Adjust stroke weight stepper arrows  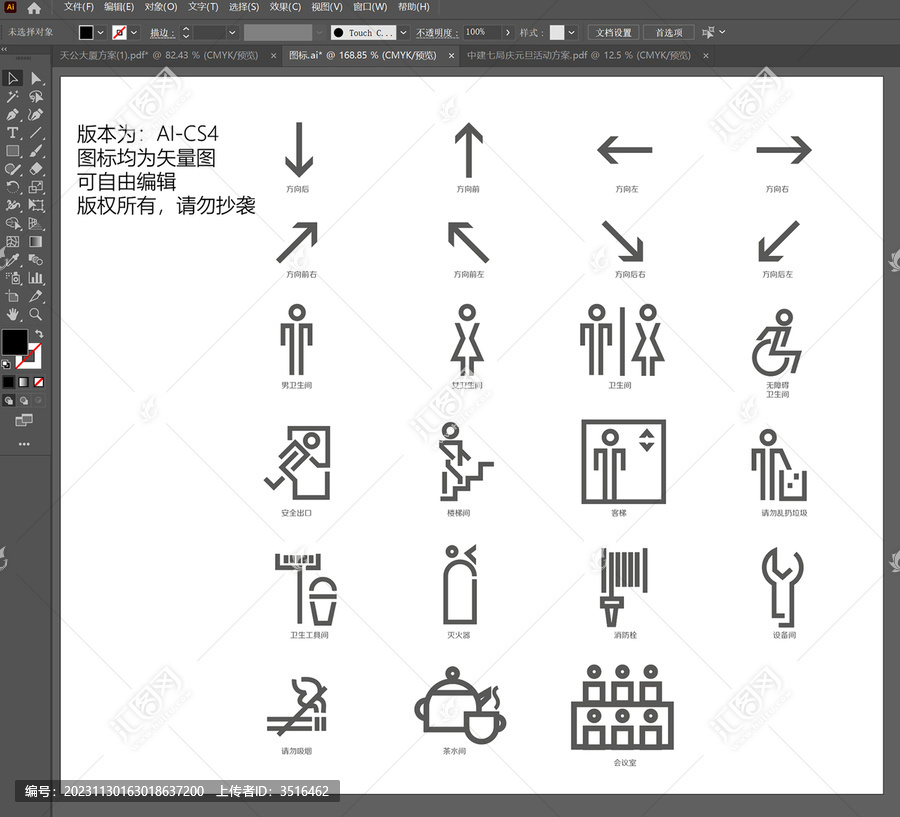click(186, 33)
